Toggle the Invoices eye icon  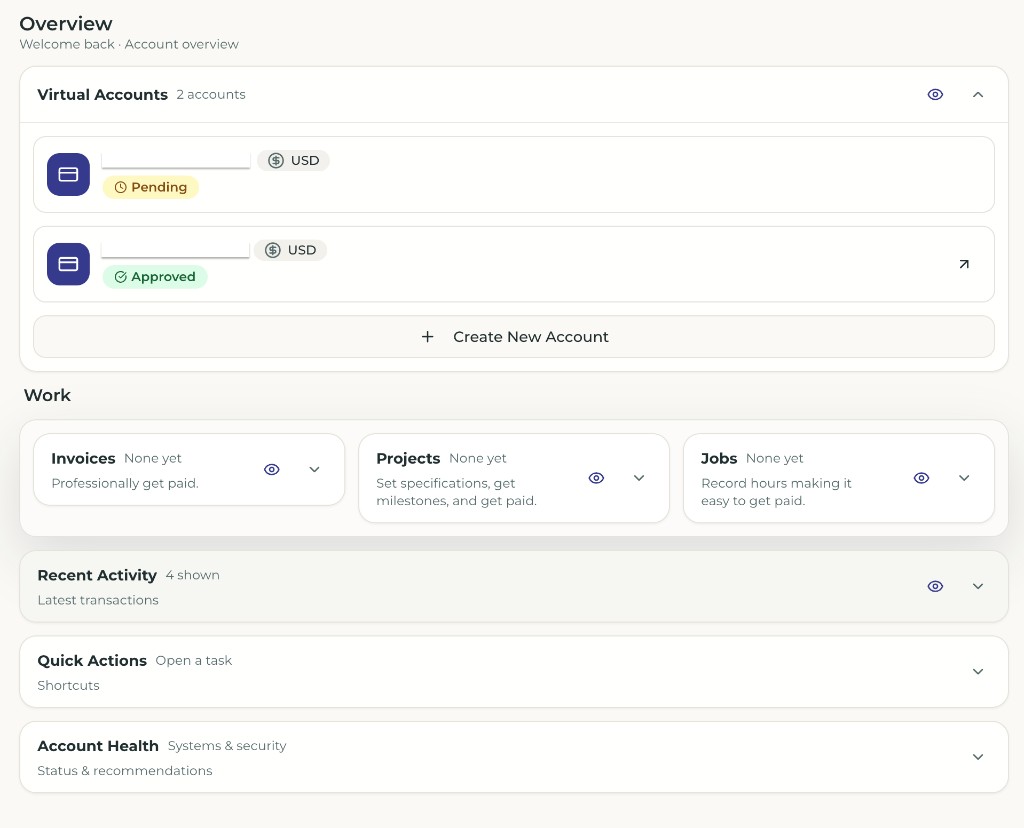point(272,470)
